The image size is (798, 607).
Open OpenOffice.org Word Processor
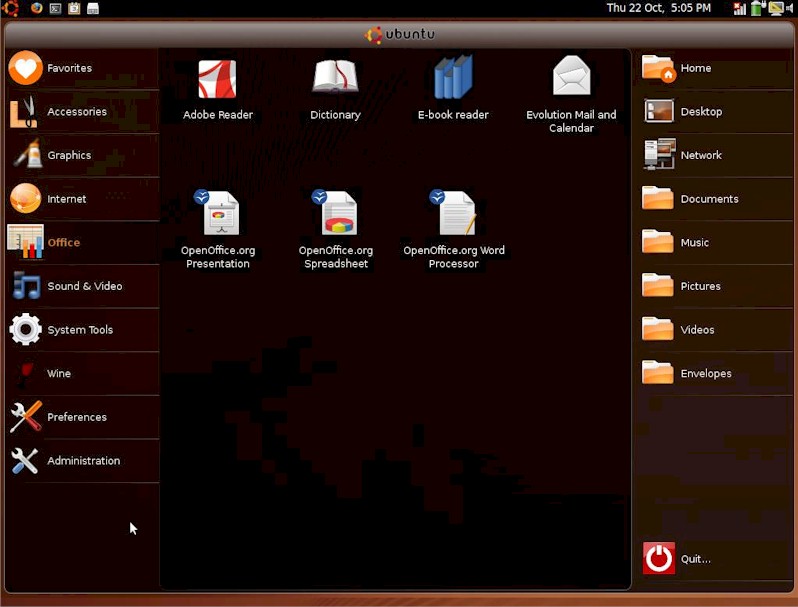(453, 229)
